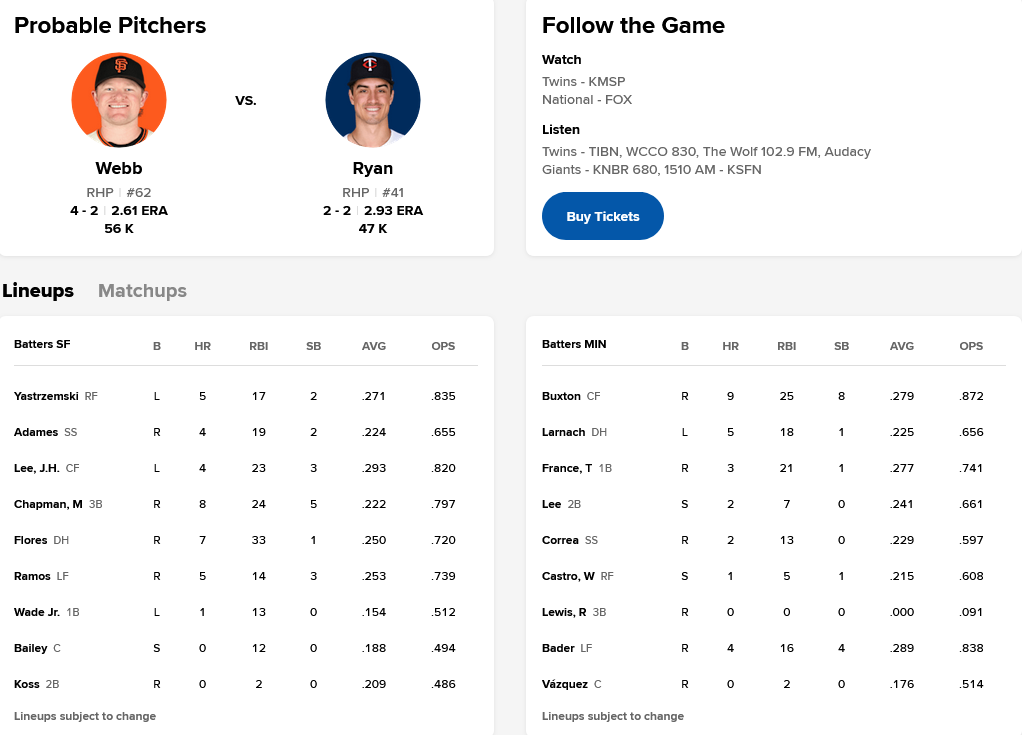Click Ryan's pitcher headshot photo
This screenshot has height=735, width=1022.
tap(372, 100)
